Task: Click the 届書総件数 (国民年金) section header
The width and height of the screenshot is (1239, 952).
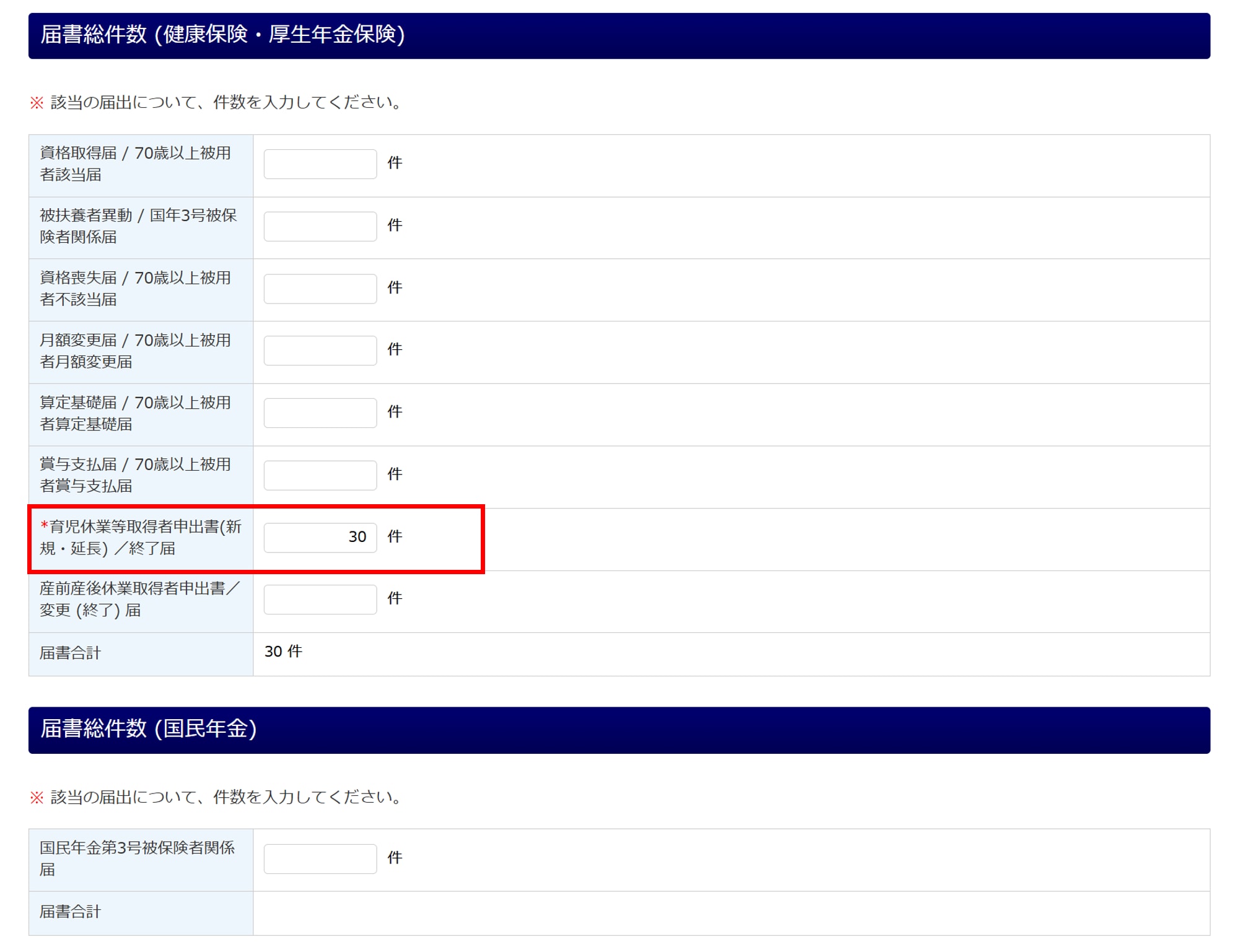Action: 149,729
